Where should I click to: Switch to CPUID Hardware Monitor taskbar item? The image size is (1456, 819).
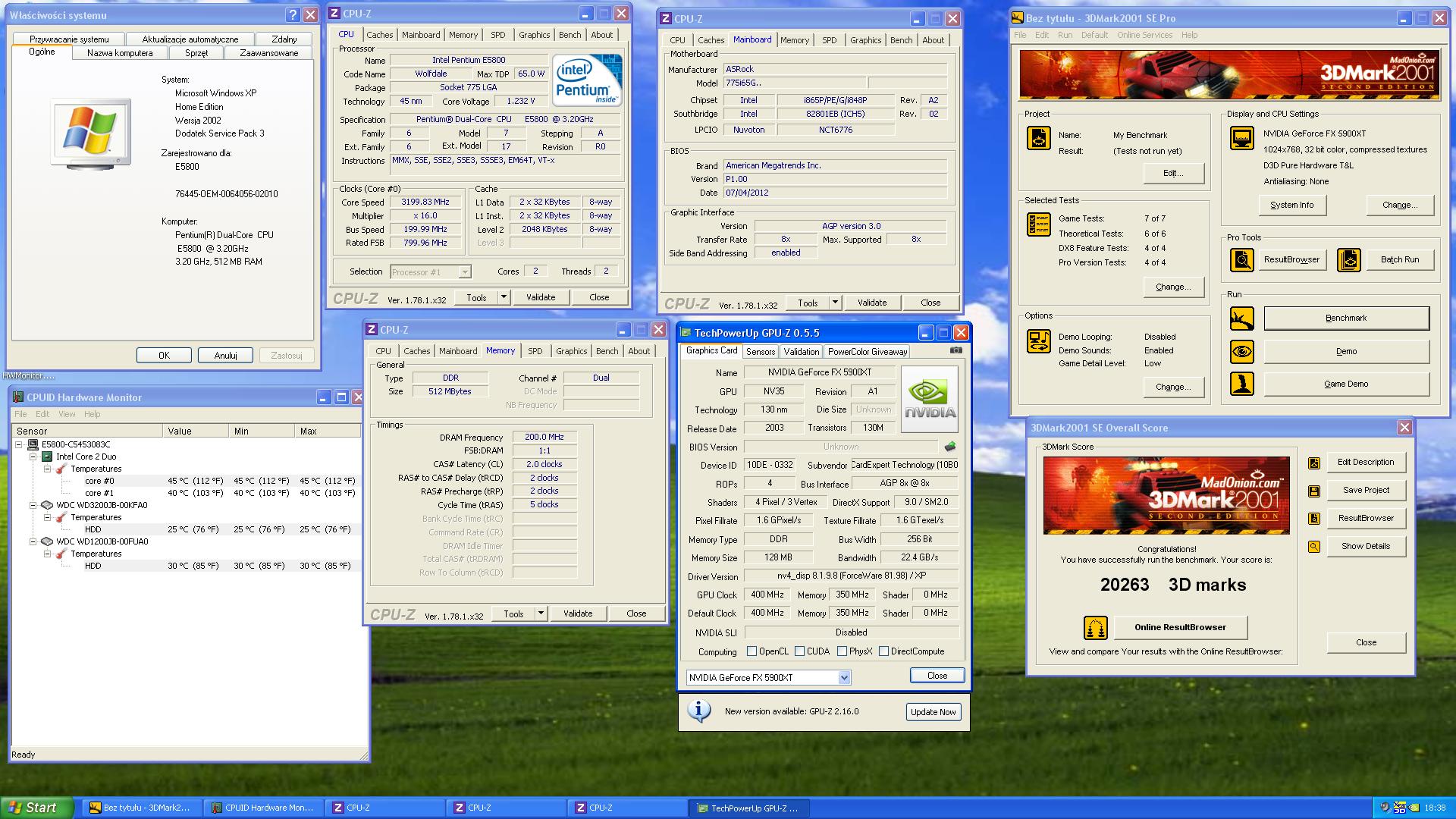click(x=263, y=808)
